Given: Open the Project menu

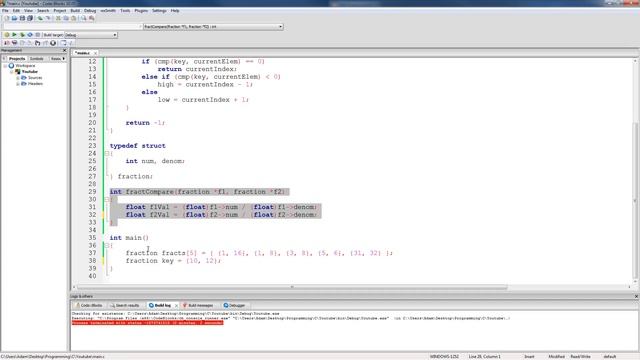Looking at the screenshot, I should [60, 11].
